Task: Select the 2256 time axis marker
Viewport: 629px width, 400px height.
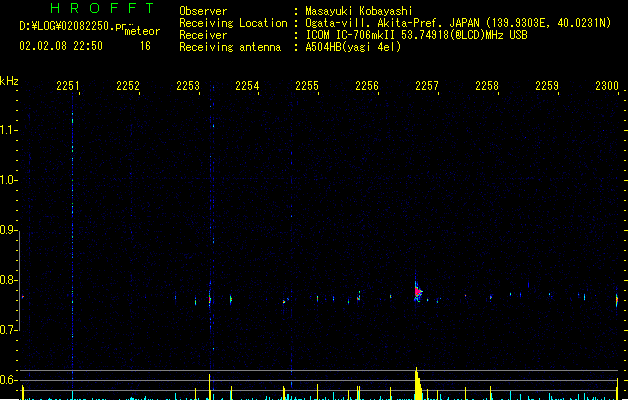Action: point(367,86)
